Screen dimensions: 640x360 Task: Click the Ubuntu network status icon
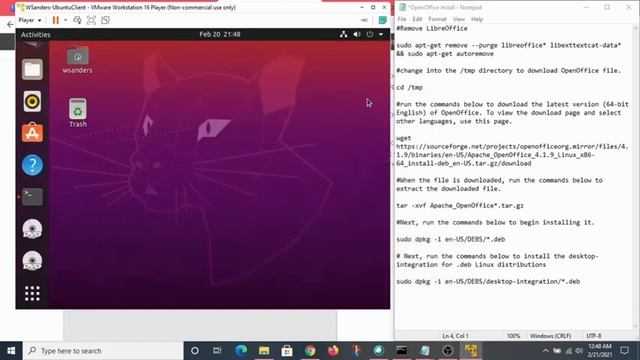[344, 34]
